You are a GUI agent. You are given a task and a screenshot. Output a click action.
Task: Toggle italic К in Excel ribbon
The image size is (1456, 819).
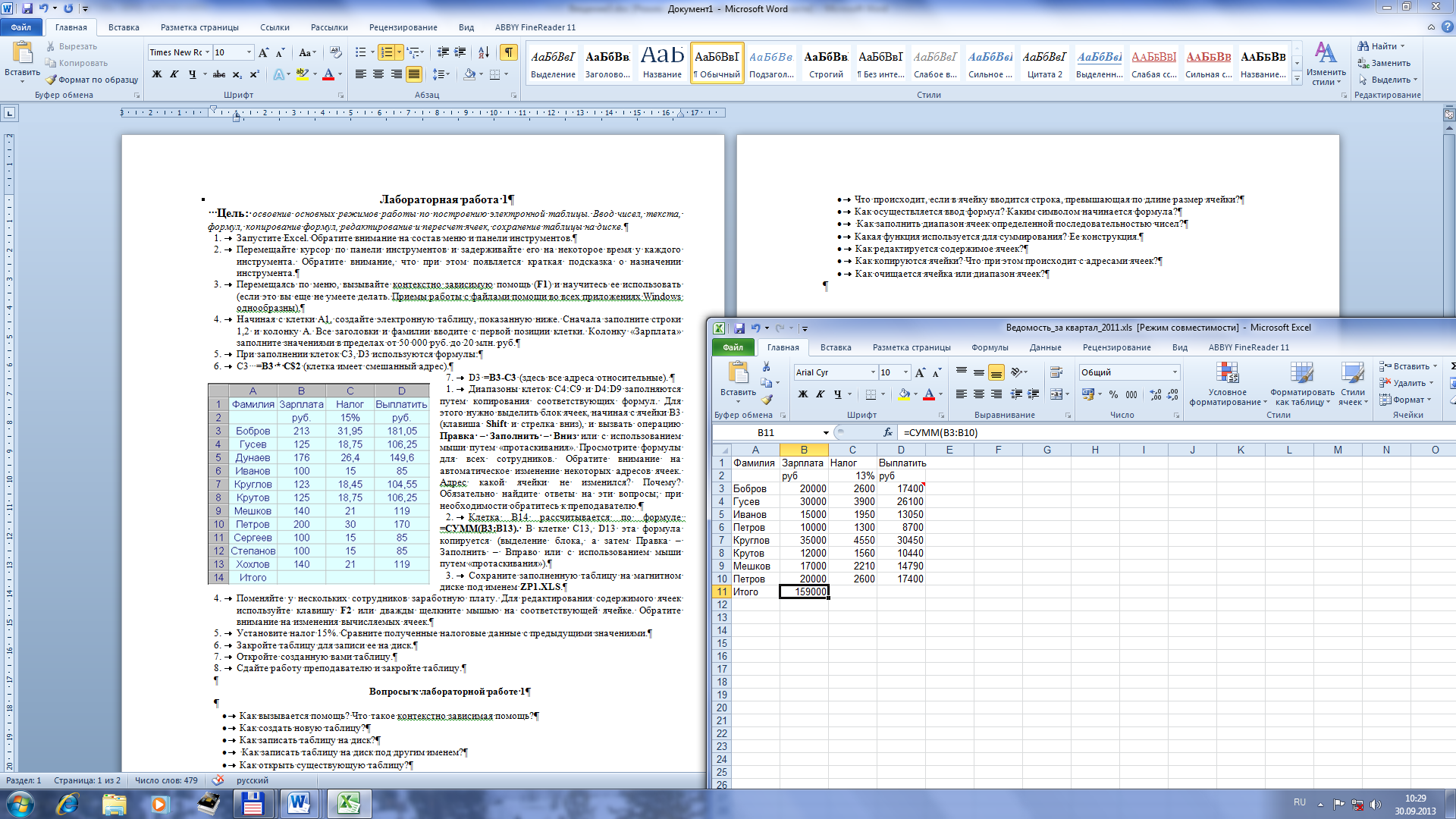[820, 394]
